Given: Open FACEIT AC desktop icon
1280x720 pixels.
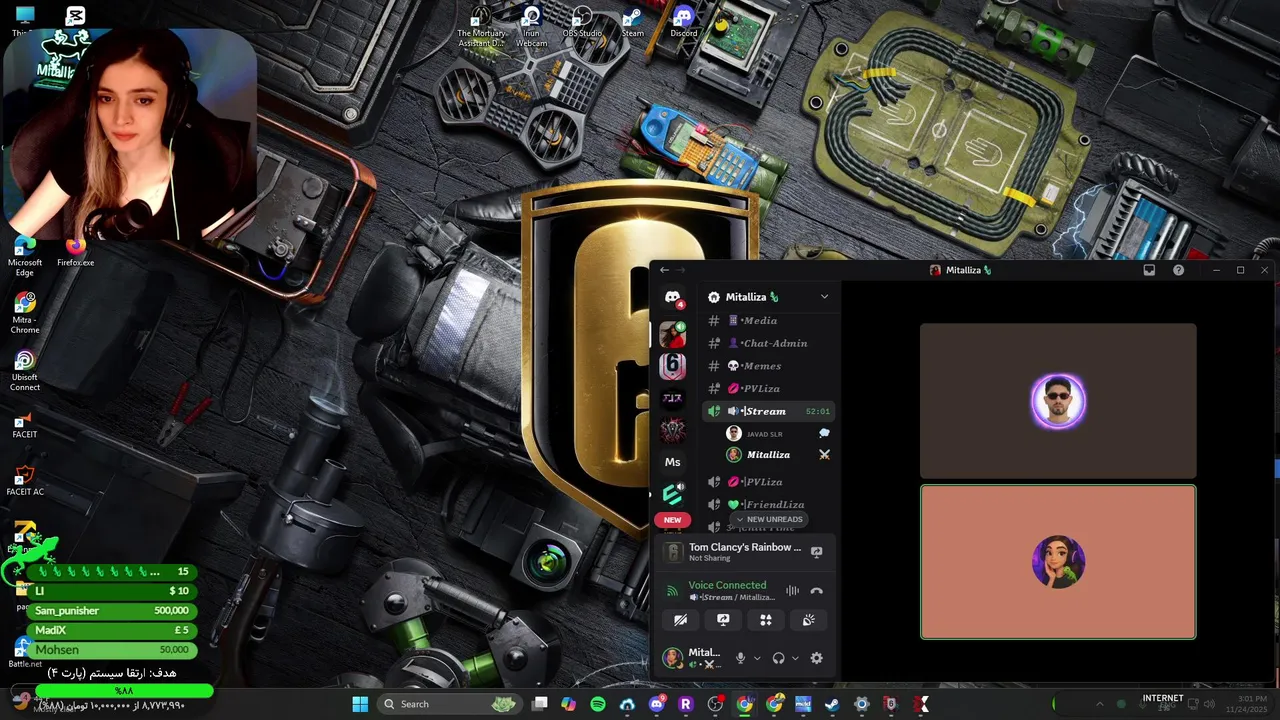Looking at the screenshot, I should pyautogui.click(x=25, y=480).
